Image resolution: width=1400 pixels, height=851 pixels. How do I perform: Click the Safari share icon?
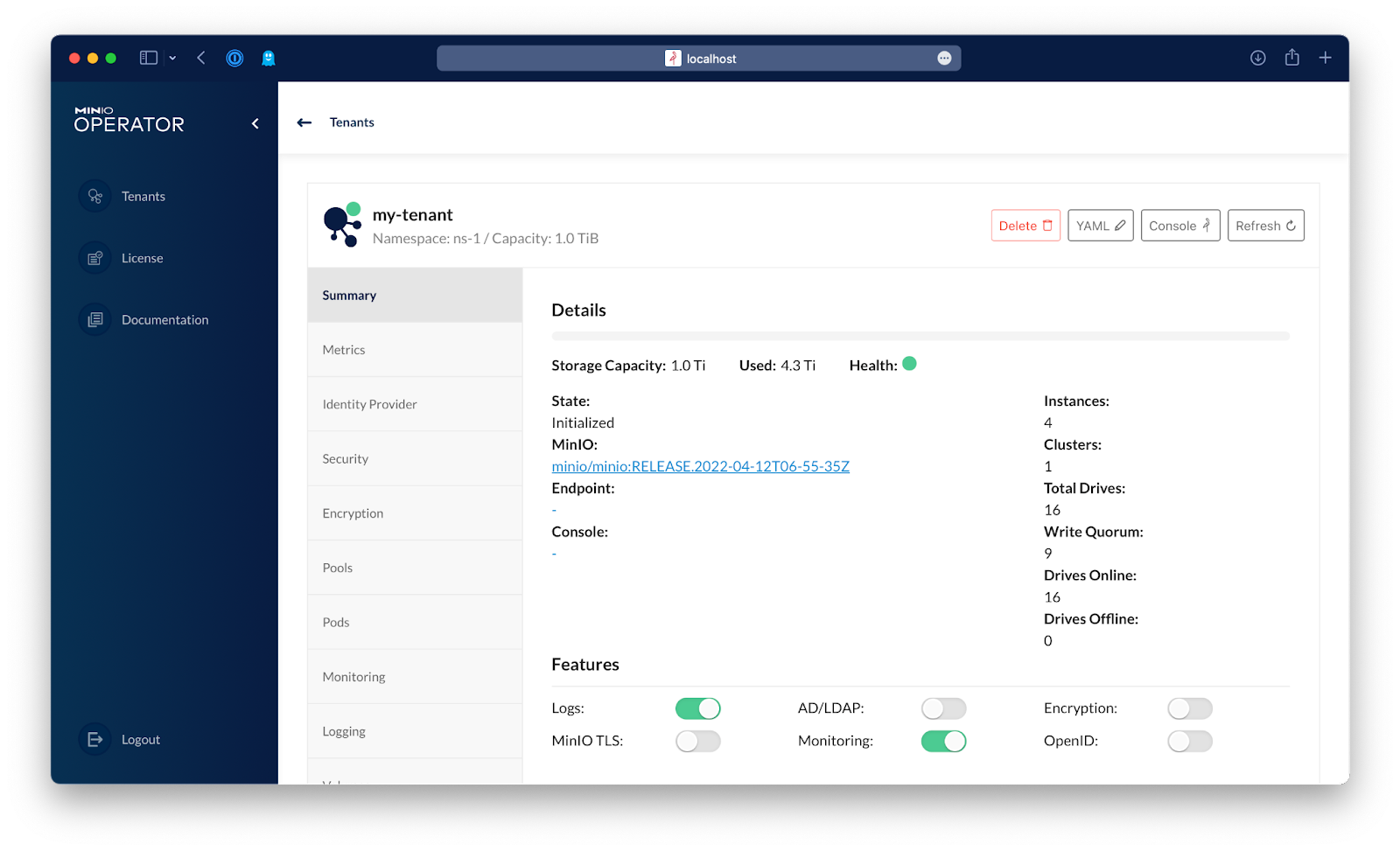[x=1291, y=58]
